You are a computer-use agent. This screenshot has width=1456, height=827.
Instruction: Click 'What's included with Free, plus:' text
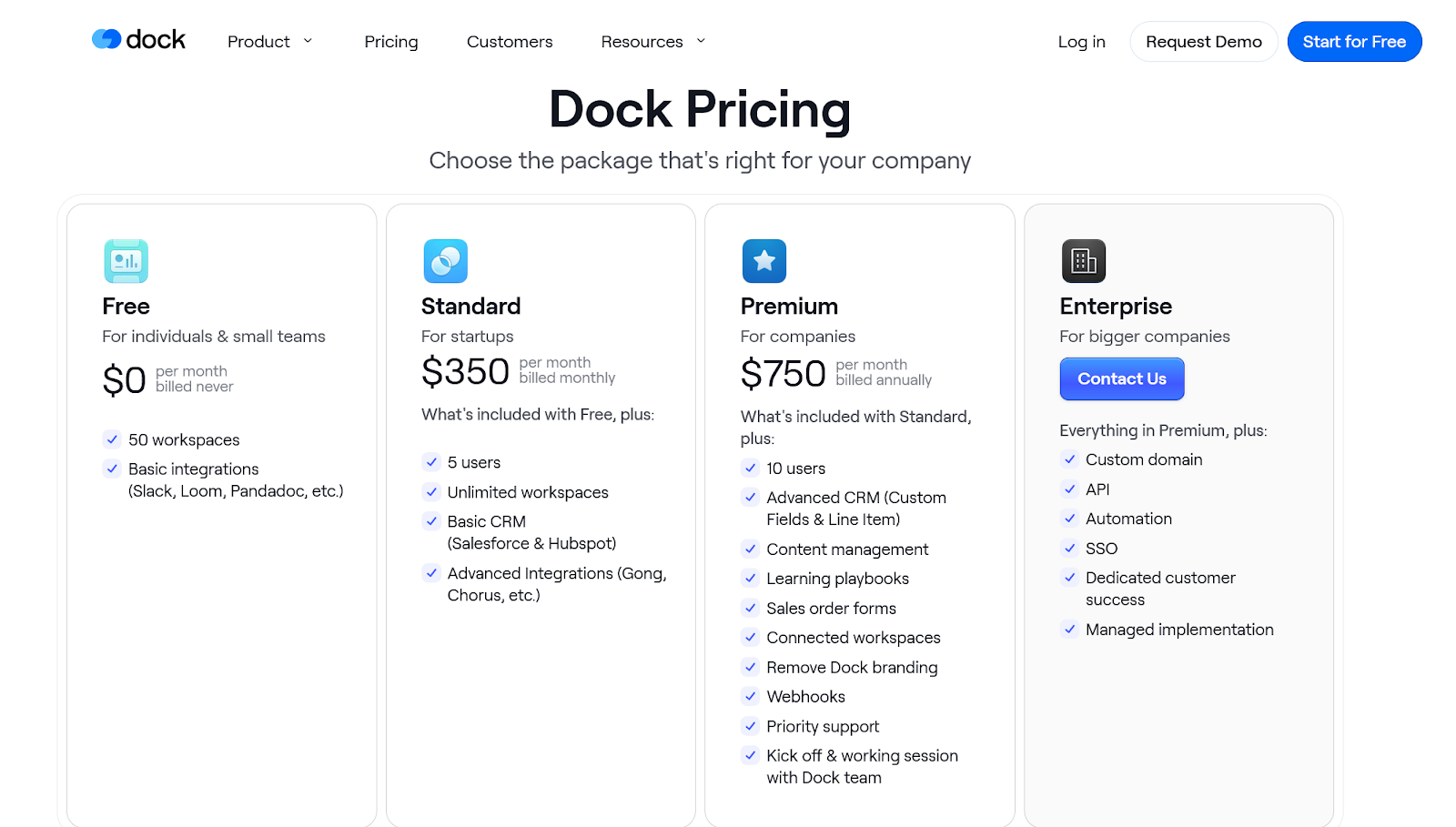point(538,415)
